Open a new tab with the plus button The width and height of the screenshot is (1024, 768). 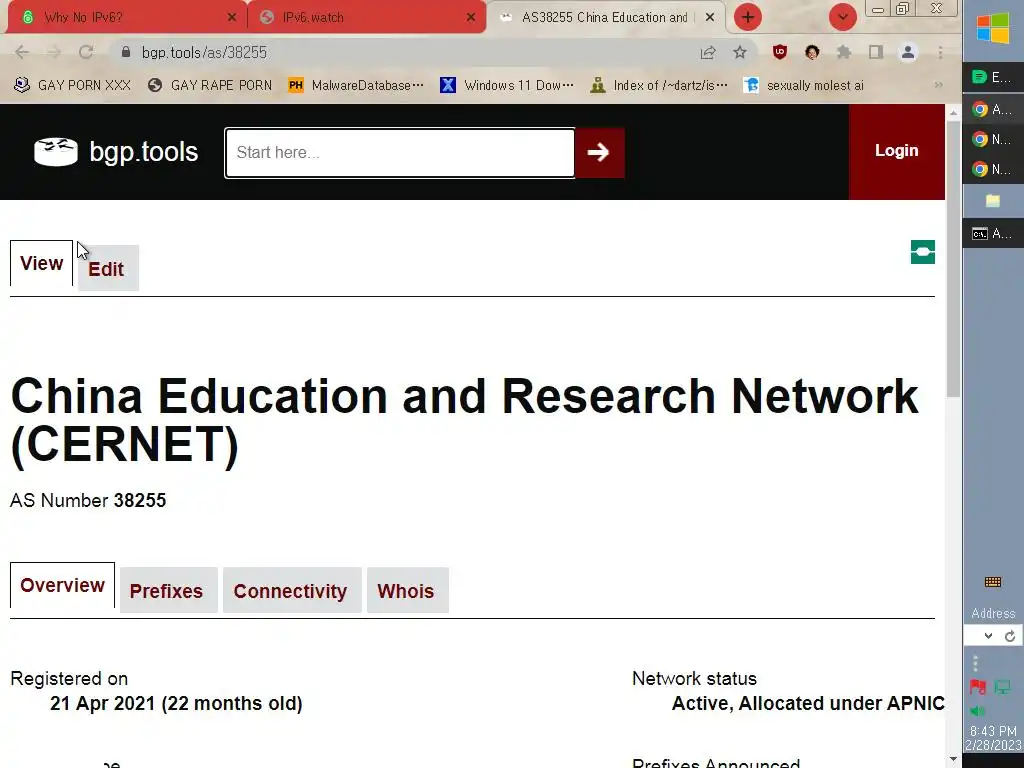(748, 17)
